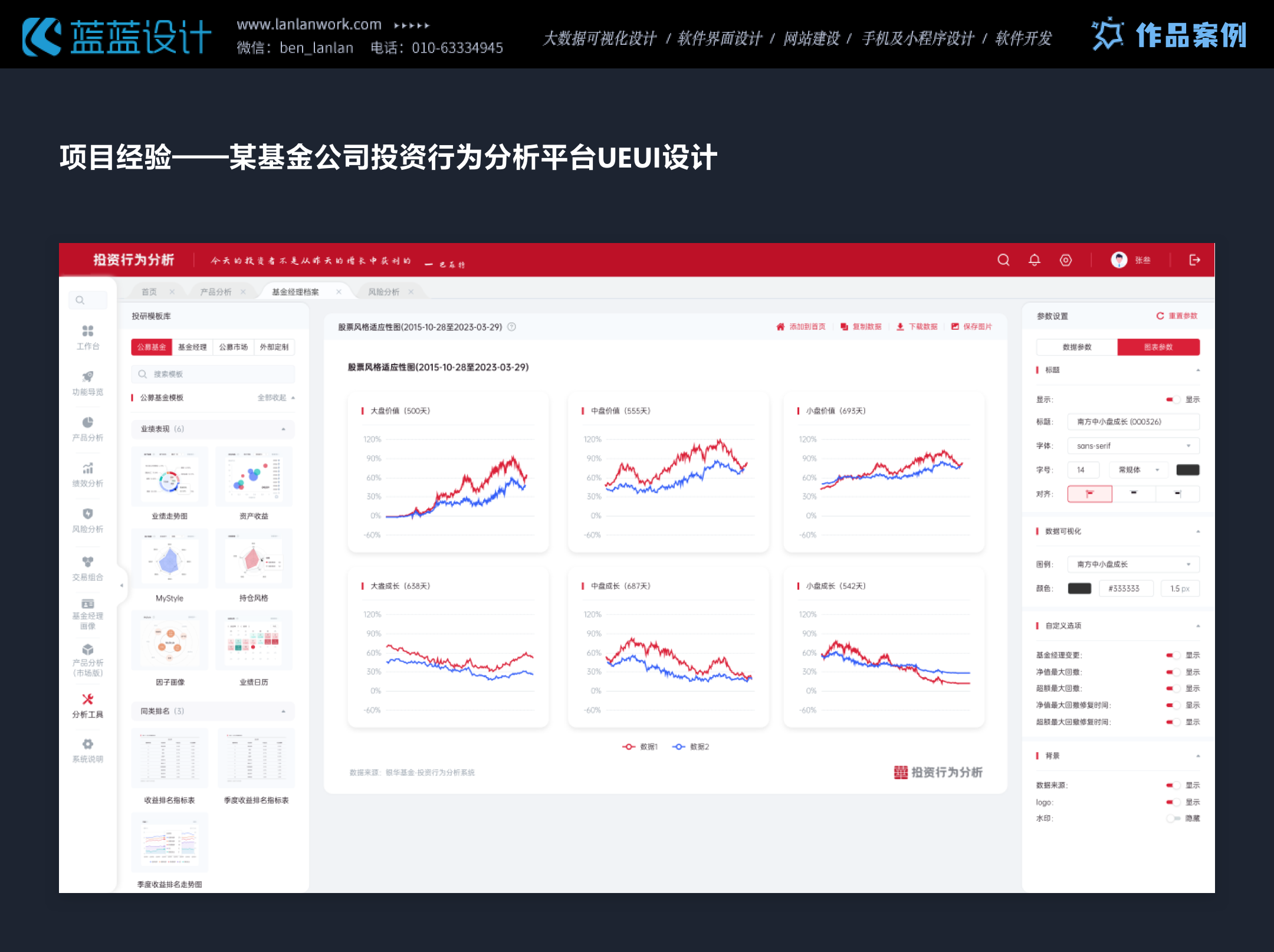Open the 分析工具 sidebar item
Viewport: 1274px width, 952px height.
[88, 705]
